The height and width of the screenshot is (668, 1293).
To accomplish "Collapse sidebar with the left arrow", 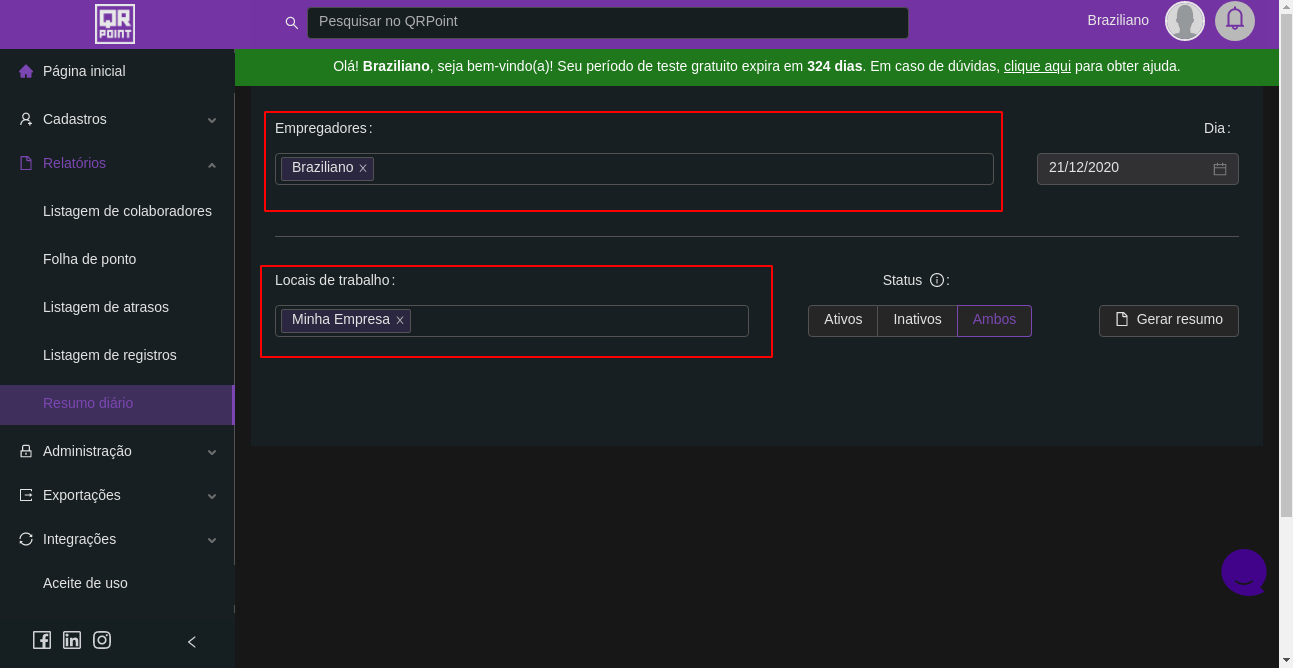I will pyautogui.click(x=192, y=641).
